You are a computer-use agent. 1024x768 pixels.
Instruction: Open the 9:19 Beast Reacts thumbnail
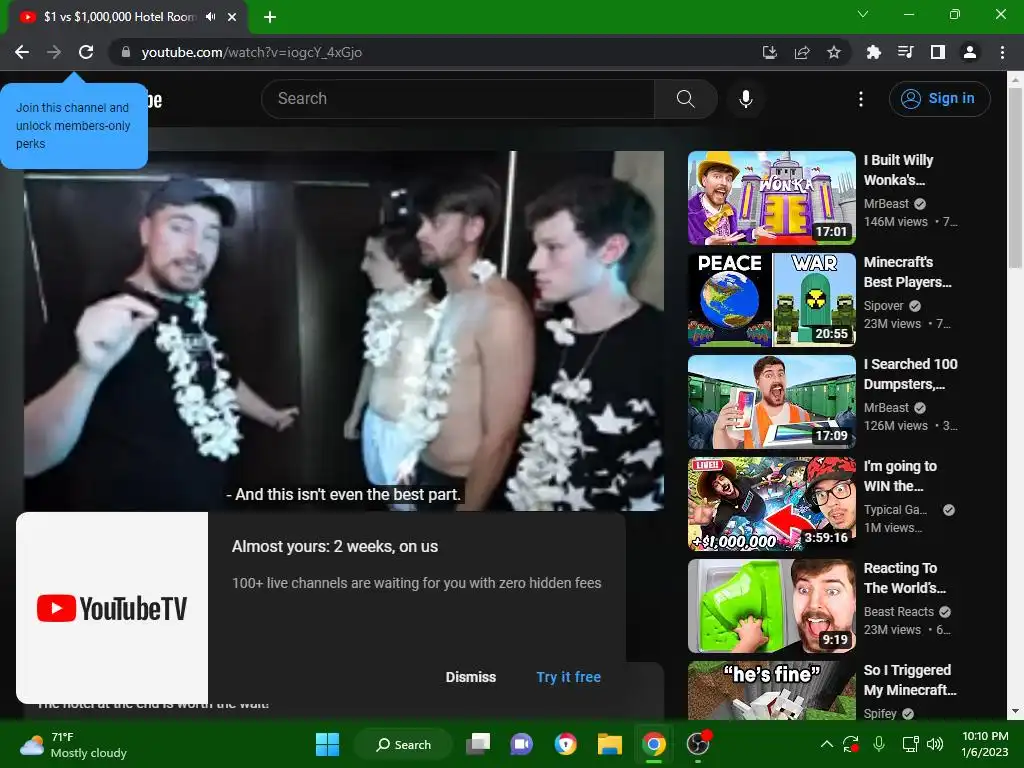[771, 605]
